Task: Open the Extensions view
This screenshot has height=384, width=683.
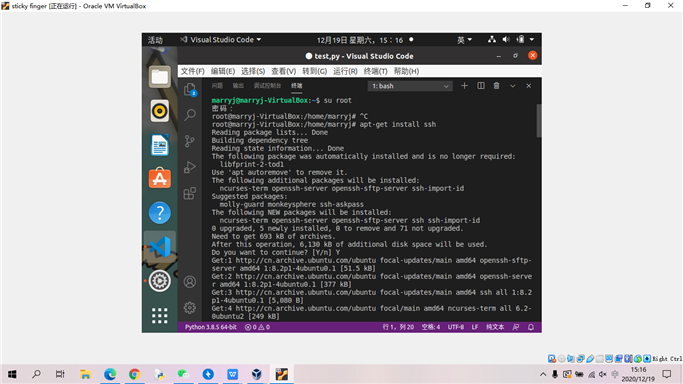Action: [x=190, y=193]
